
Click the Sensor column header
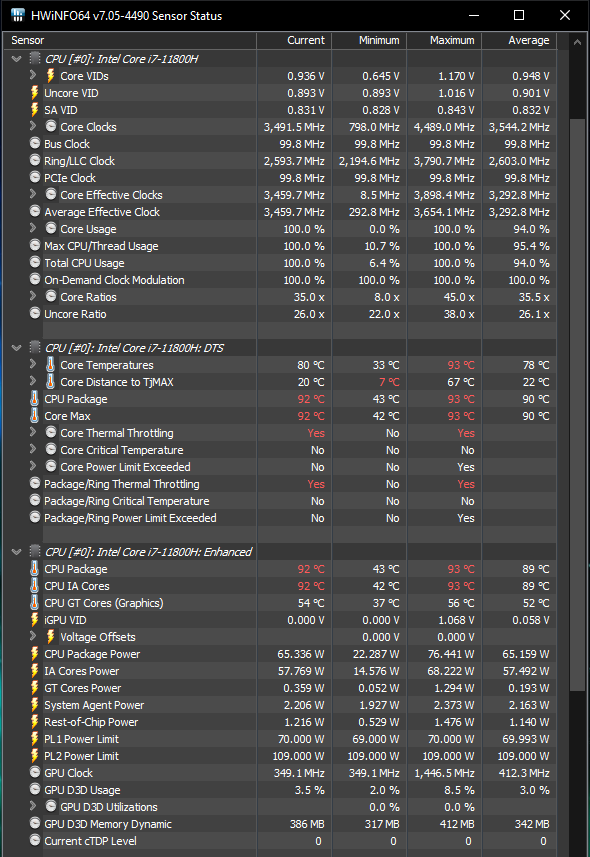pos(130,40)
